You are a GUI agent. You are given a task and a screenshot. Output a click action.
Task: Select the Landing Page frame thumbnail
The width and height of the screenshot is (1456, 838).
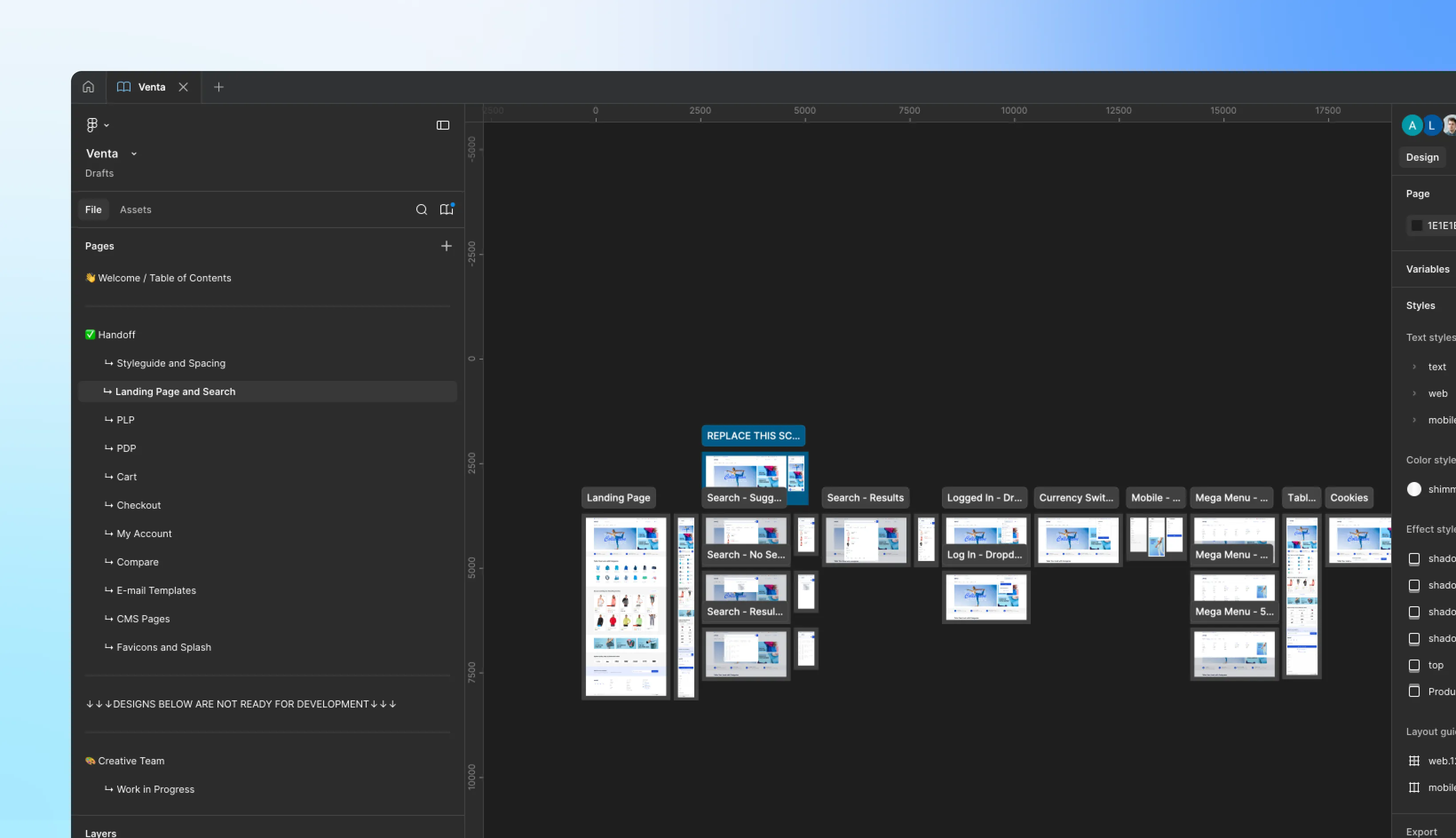[x=625, y=606]
